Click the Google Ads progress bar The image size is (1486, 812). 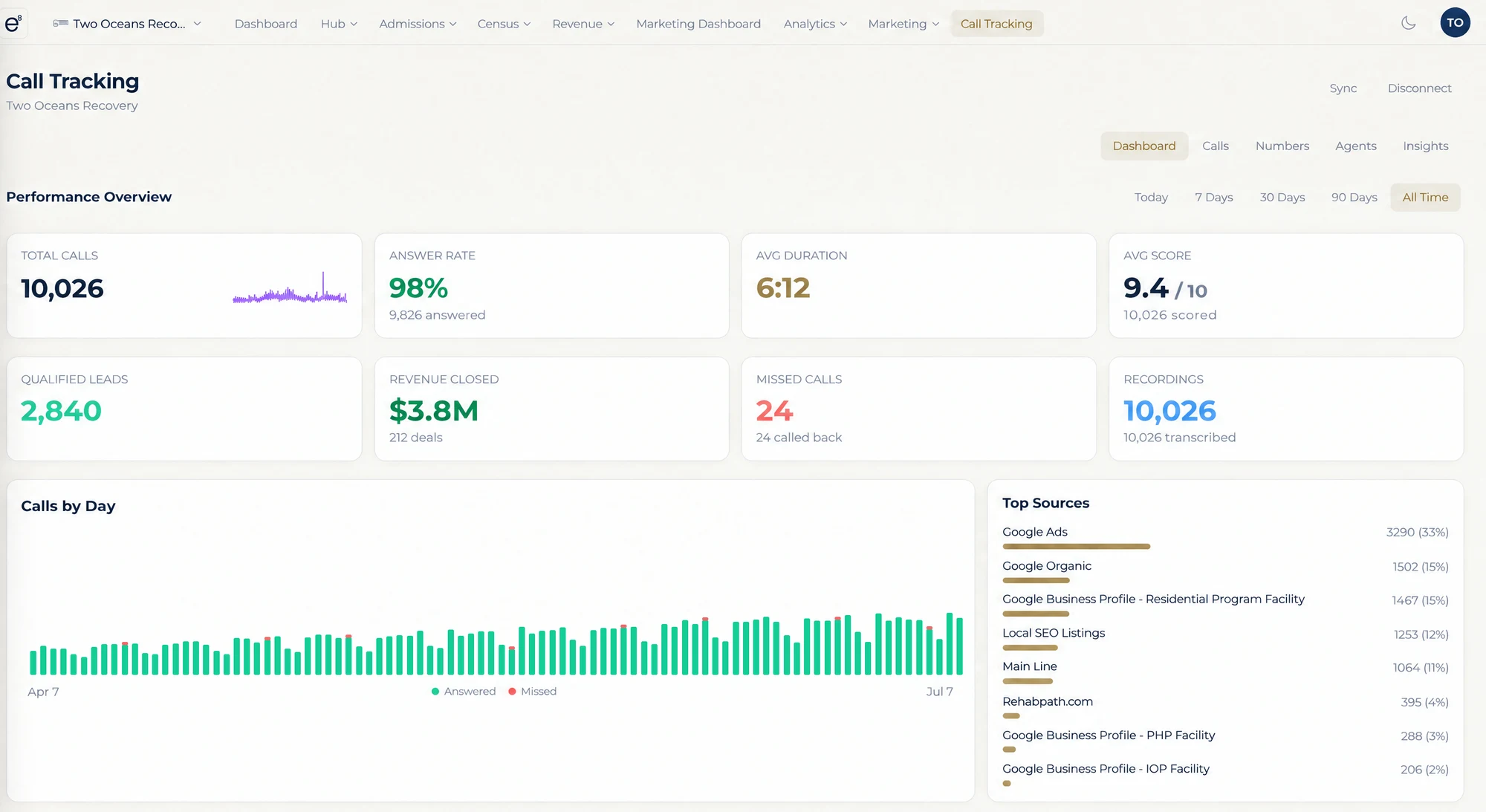point(1076,547)
